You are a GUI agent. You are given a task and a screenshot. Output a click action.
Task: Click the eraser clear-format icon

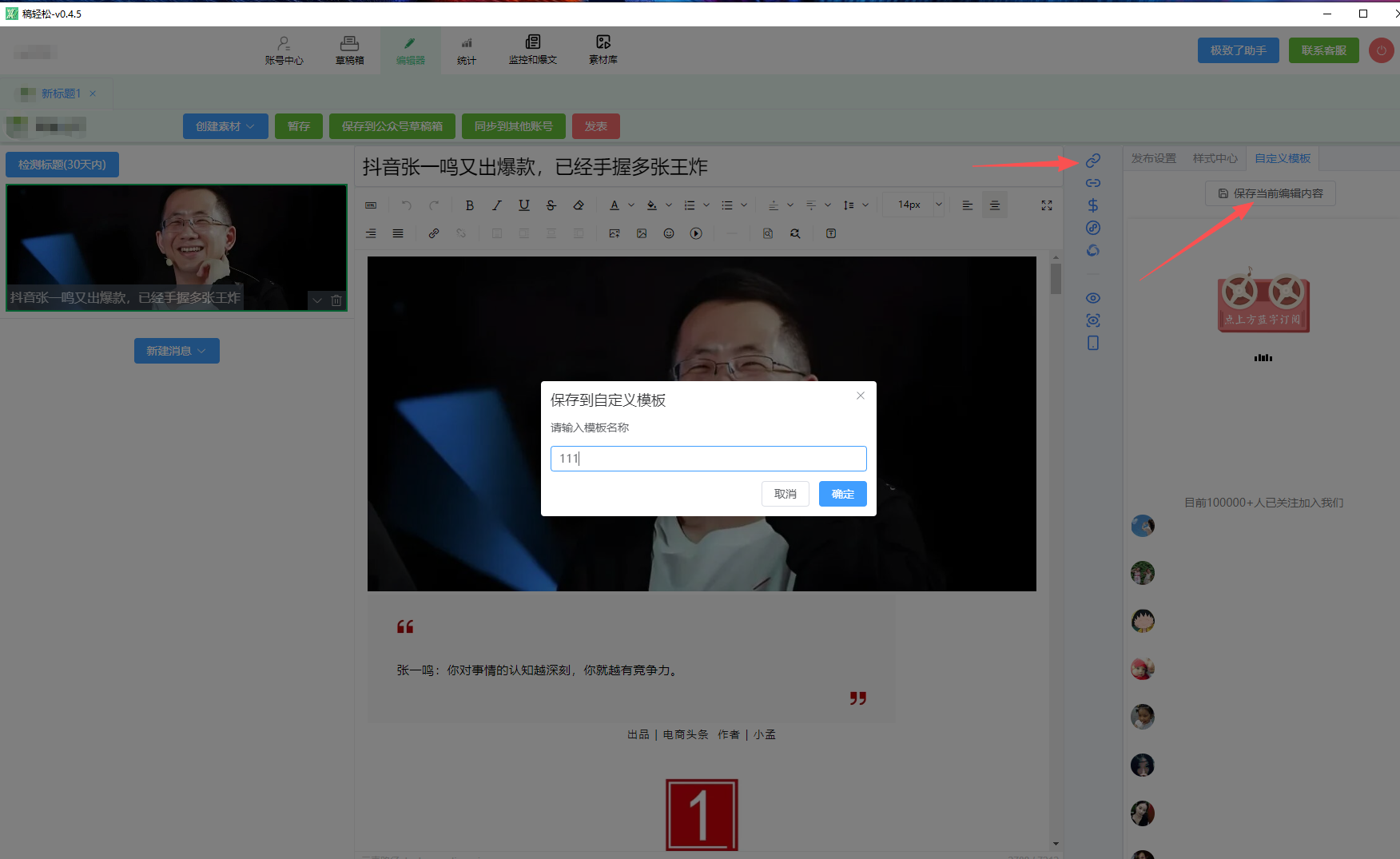coord(579,205)
